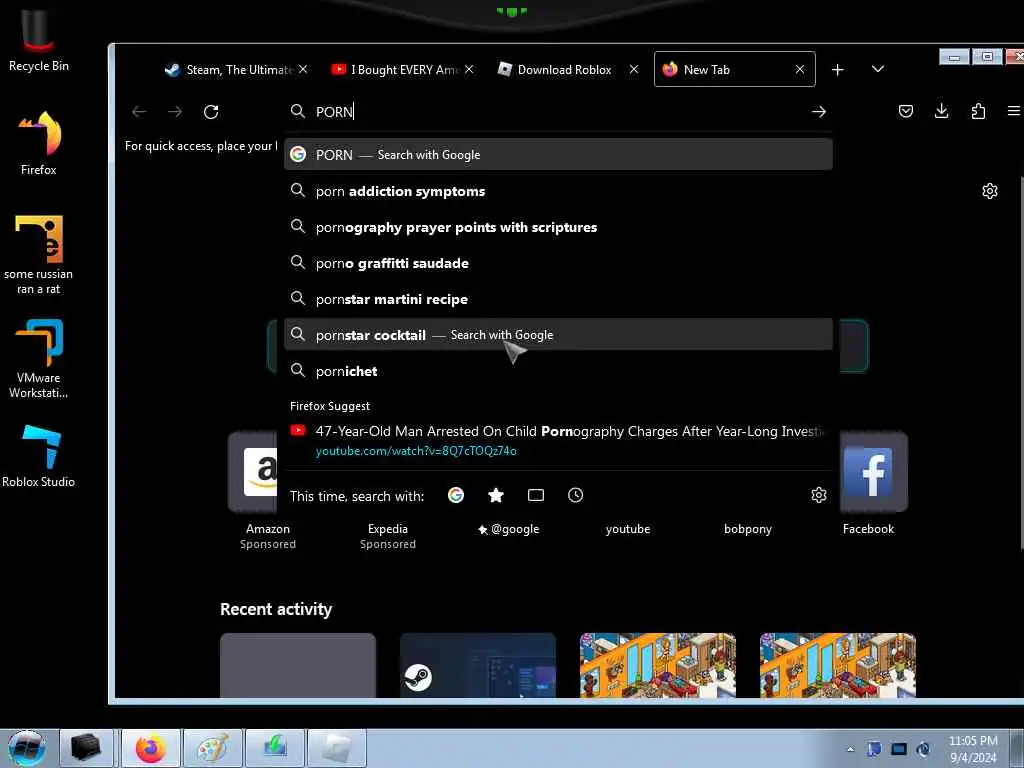The width and height of the screenshot is (1024, 768).
Task: Select the 'pornichet' suggestion
Action: (x=558, y=370)
